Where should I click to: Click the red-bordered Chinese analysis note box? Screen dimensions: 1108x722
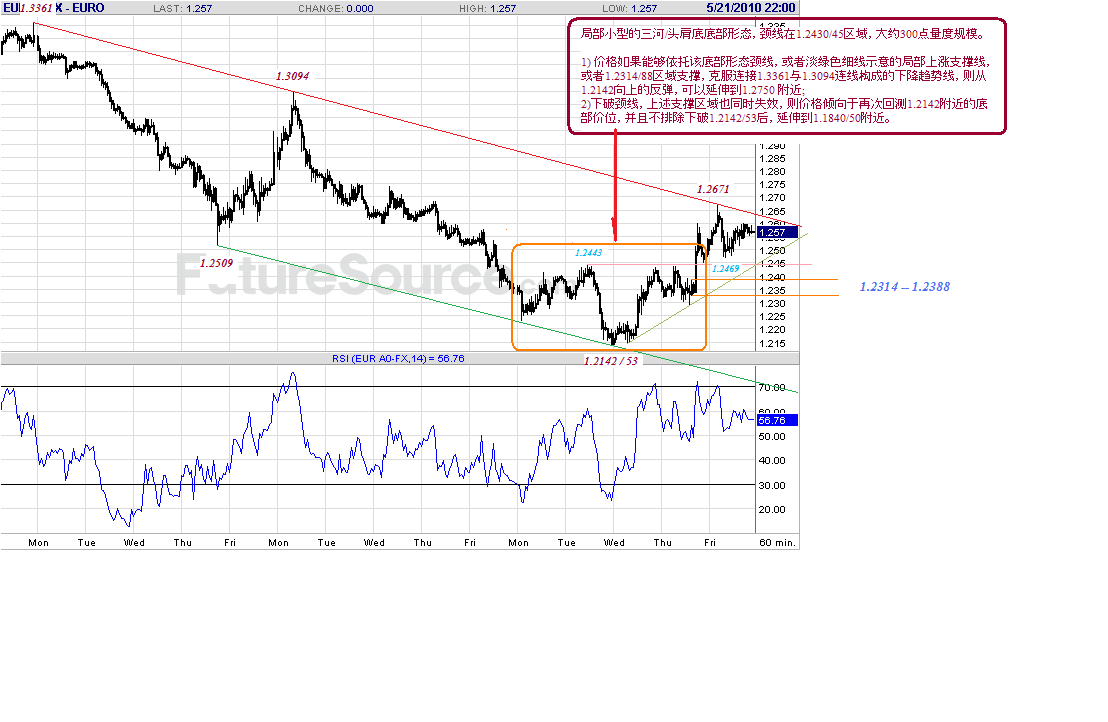click(787, 76)
